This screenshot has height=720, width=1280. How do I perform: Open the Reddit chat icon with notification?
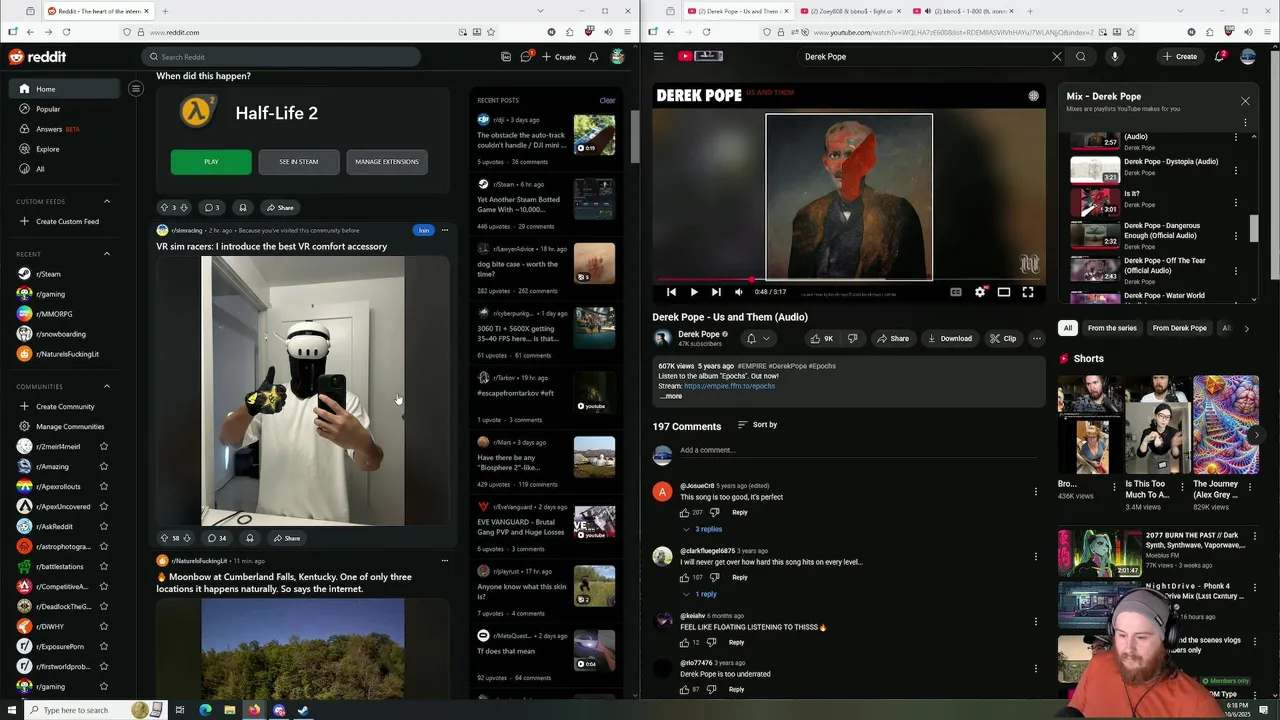[x=526, y=57]
